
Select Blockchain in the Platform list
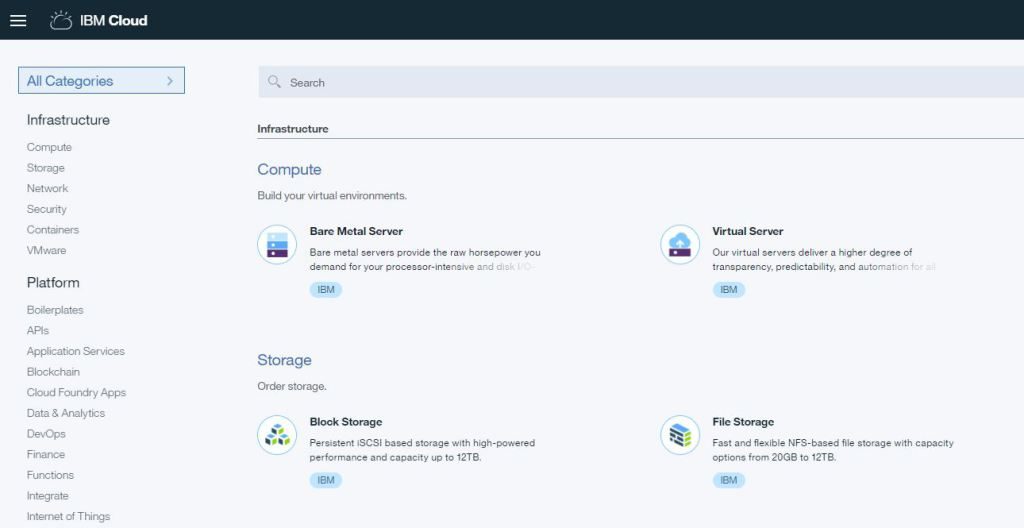click(53, 372)
